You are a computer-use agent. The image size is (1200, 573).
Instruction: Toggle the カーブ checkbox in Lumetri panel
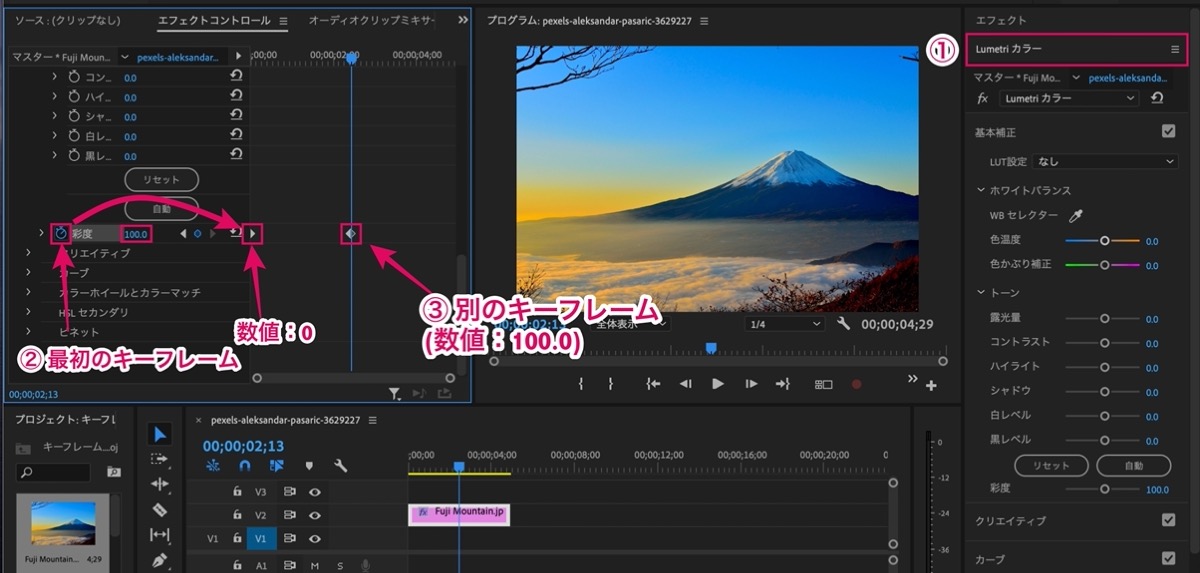click(x=1168, y=558)
